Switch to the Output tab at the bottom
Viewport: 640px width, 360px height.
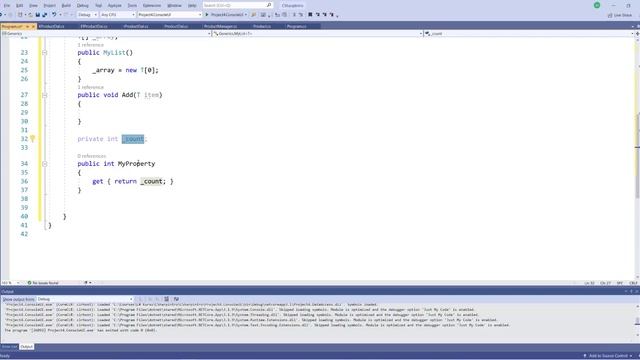(27, 347)
